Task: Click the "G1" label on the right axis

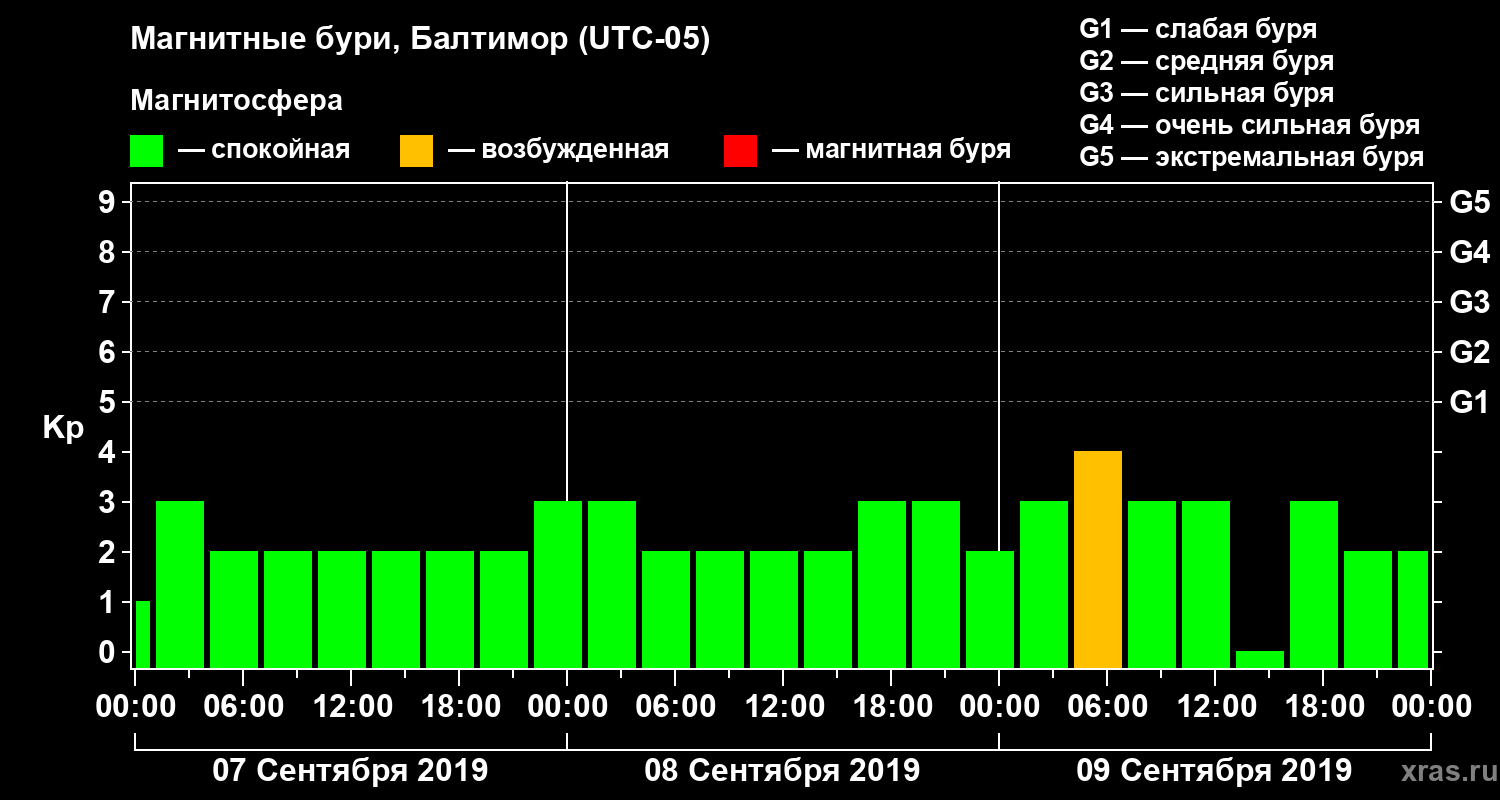Action: 1469,402
